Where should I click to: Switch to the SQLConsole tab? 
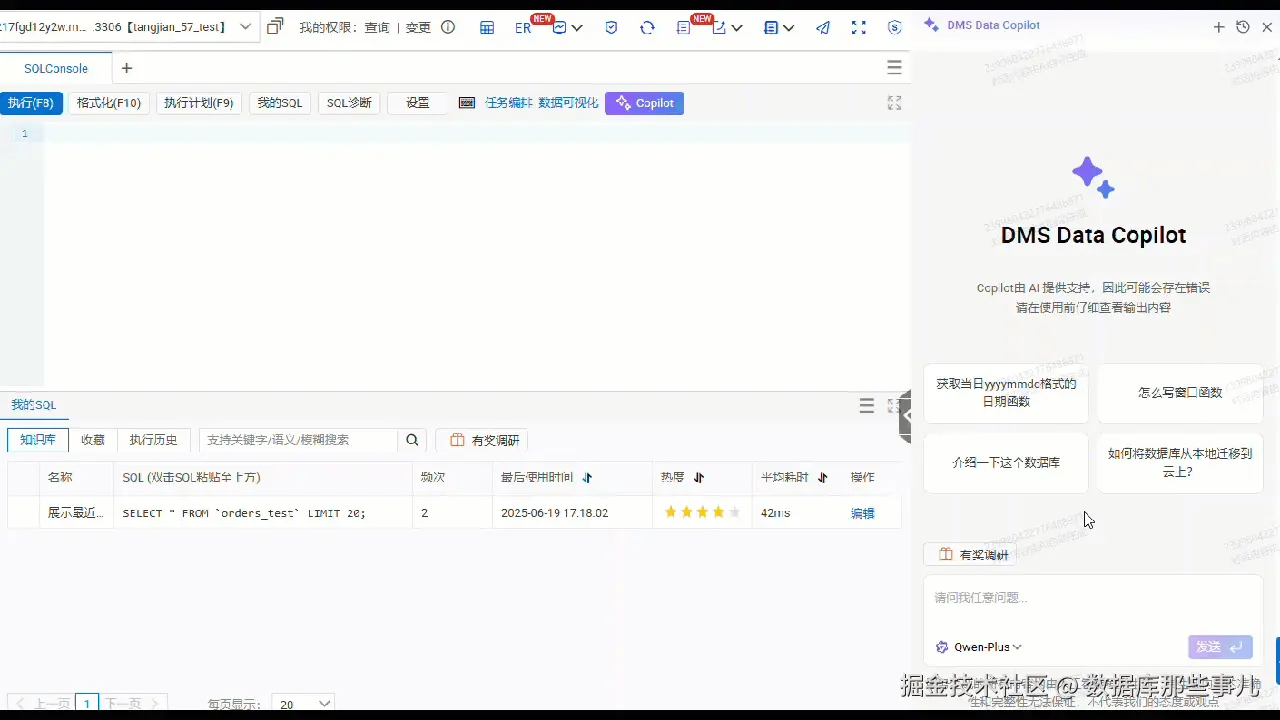click(x=56, y=69)
